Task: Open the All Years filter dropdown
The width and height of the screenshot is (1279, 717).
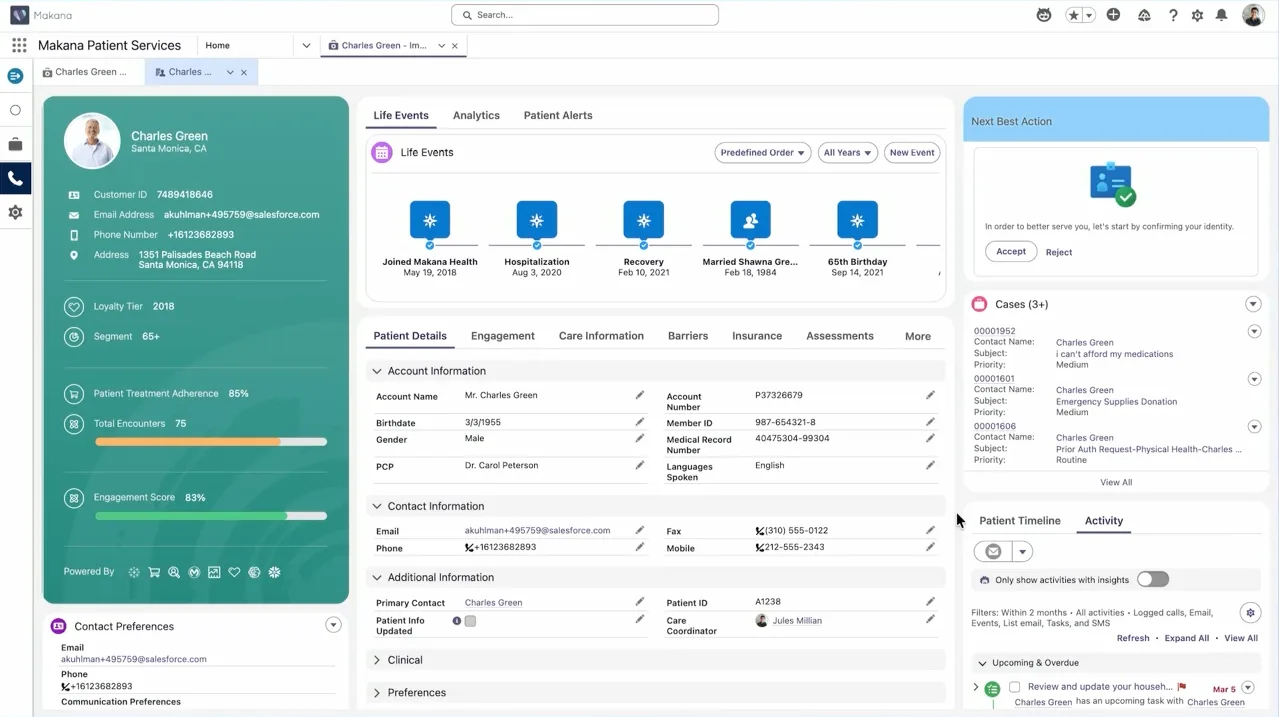Action: [847, 152]
